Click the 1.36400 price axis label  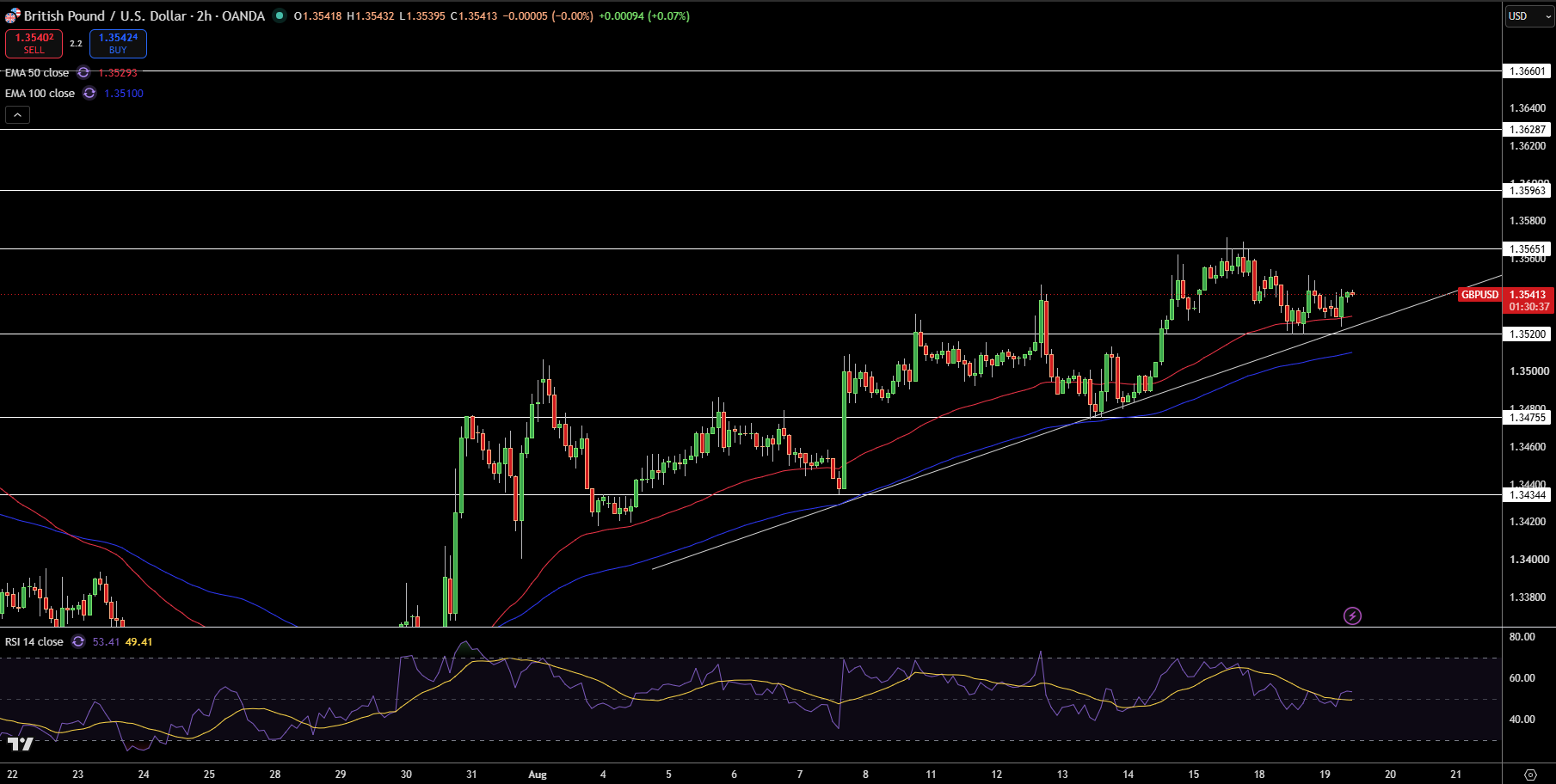(1528, 108)
